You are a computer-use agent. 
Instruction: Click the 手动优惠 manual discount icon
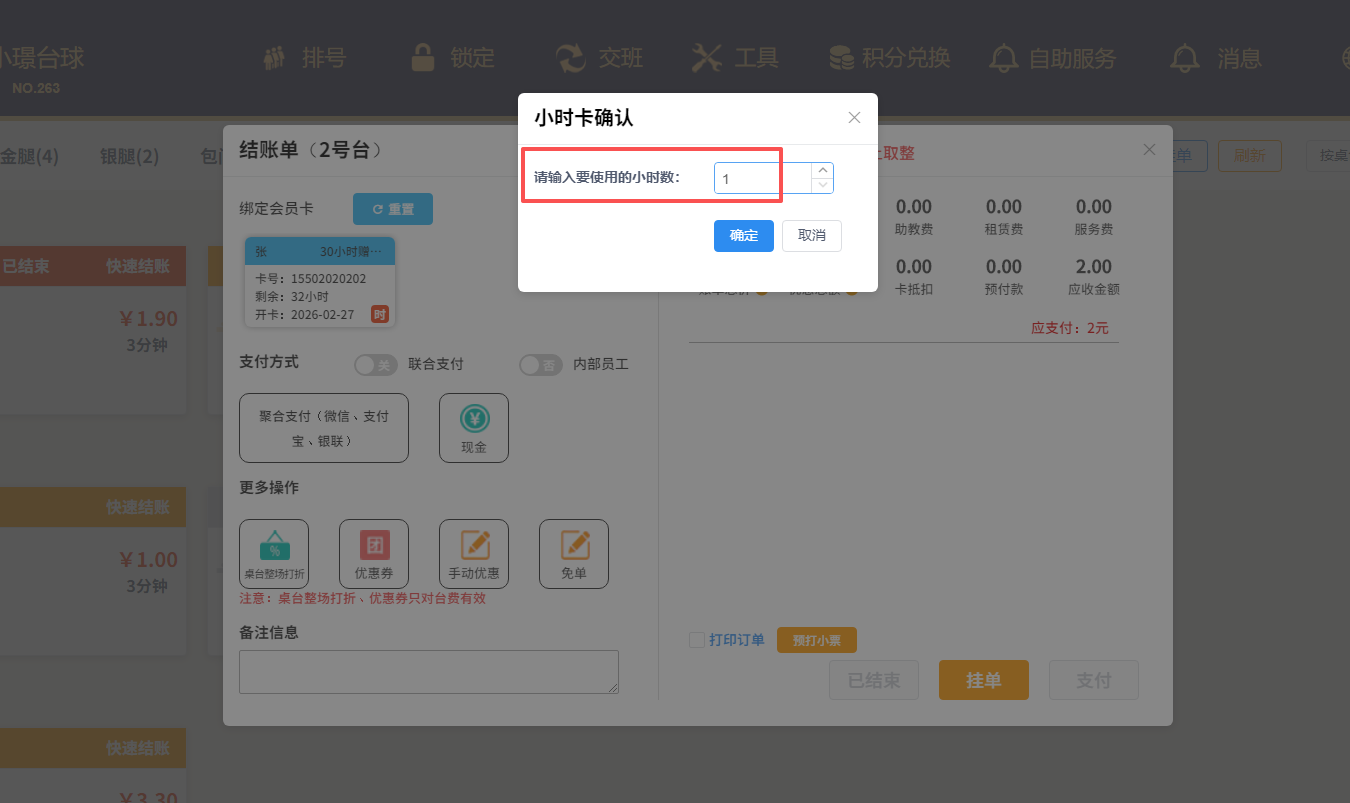[474, 545]
